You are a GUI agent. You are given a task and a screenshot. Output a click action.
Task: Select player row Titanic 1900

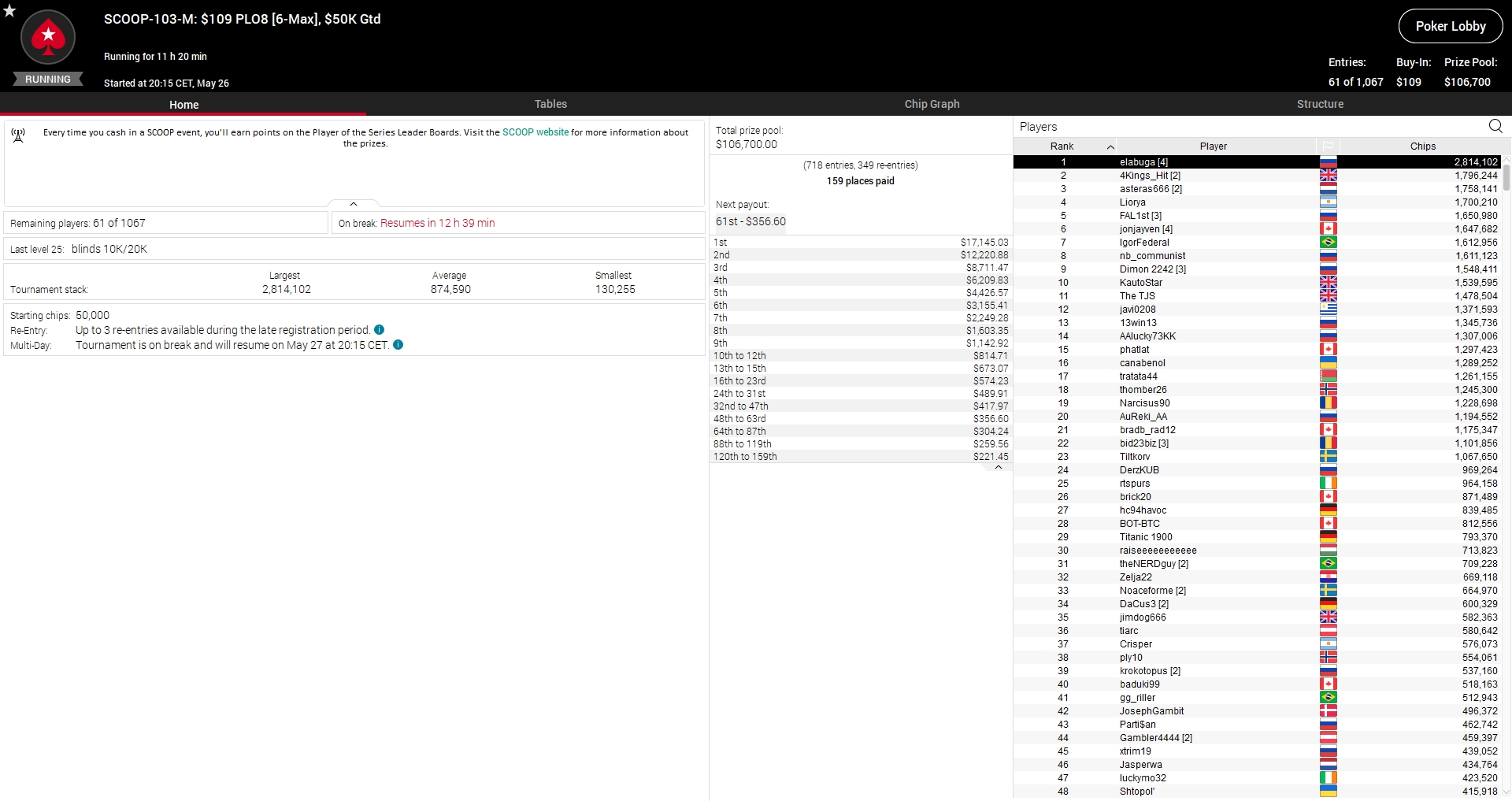pos(1258,537)
